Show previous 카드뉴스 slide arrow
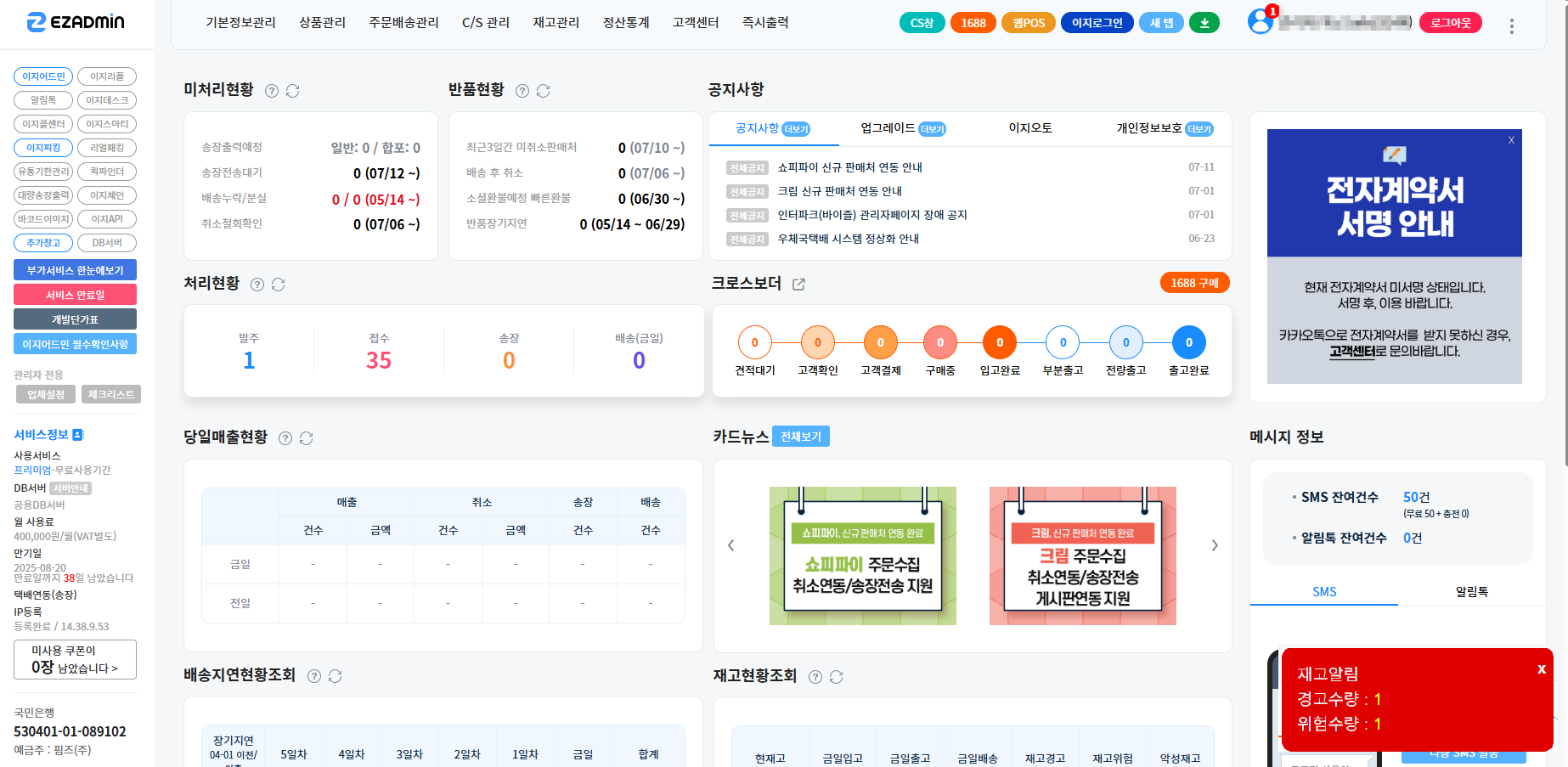This screenshot has width=1568, height=767. (x=731, y=545)
